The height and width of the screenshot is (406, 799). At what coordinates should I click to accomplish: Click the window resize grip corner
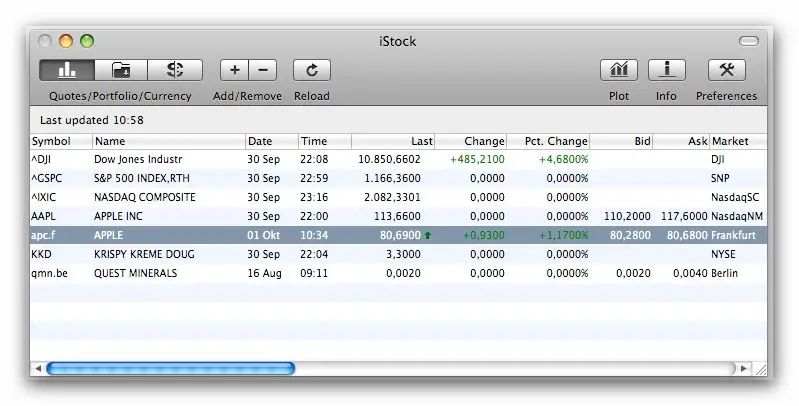760,369
